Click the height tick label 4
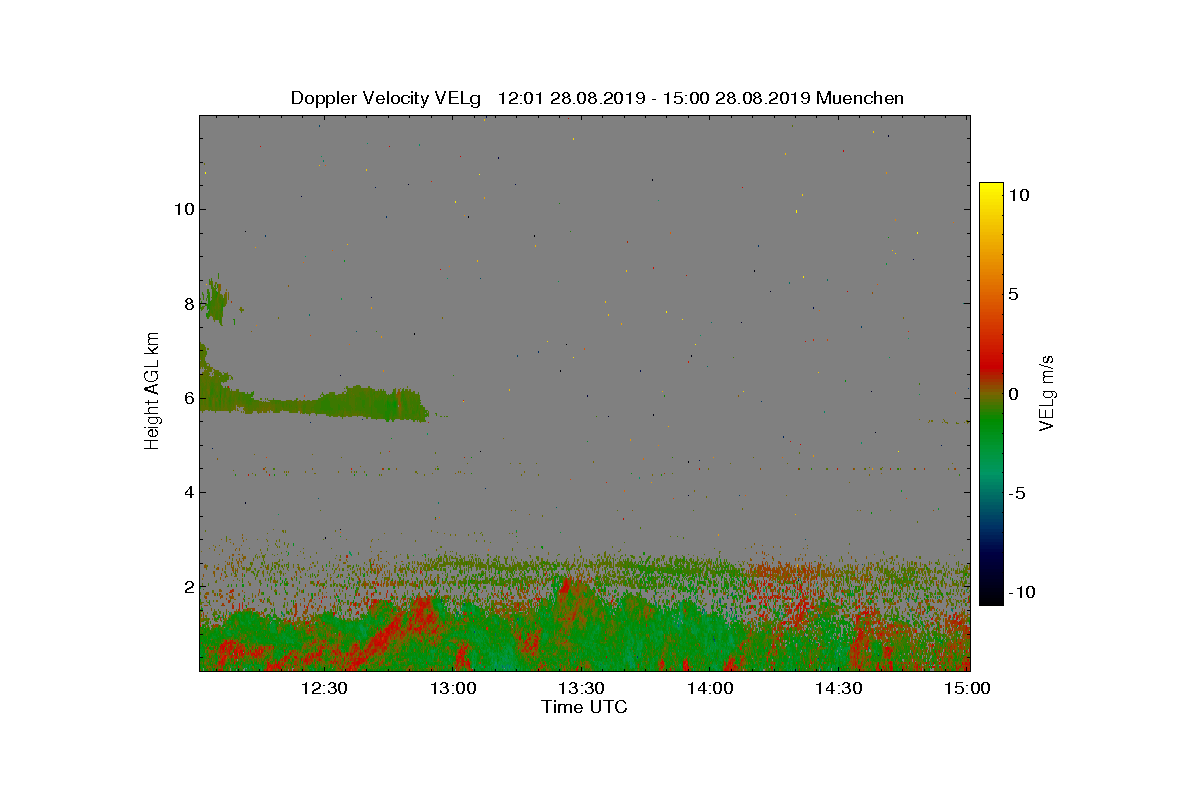Viewport: 1200px width, 800px height. (x=187, y=492)
